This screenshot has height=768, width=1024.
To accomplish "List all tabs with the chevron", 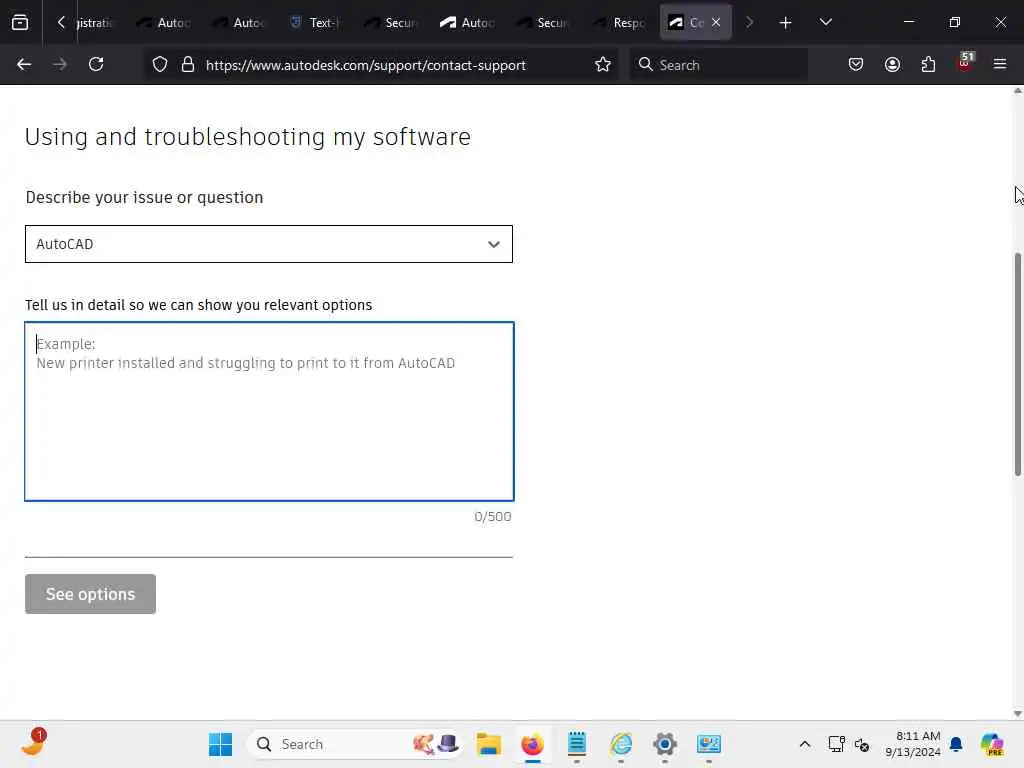I will 825,22.
